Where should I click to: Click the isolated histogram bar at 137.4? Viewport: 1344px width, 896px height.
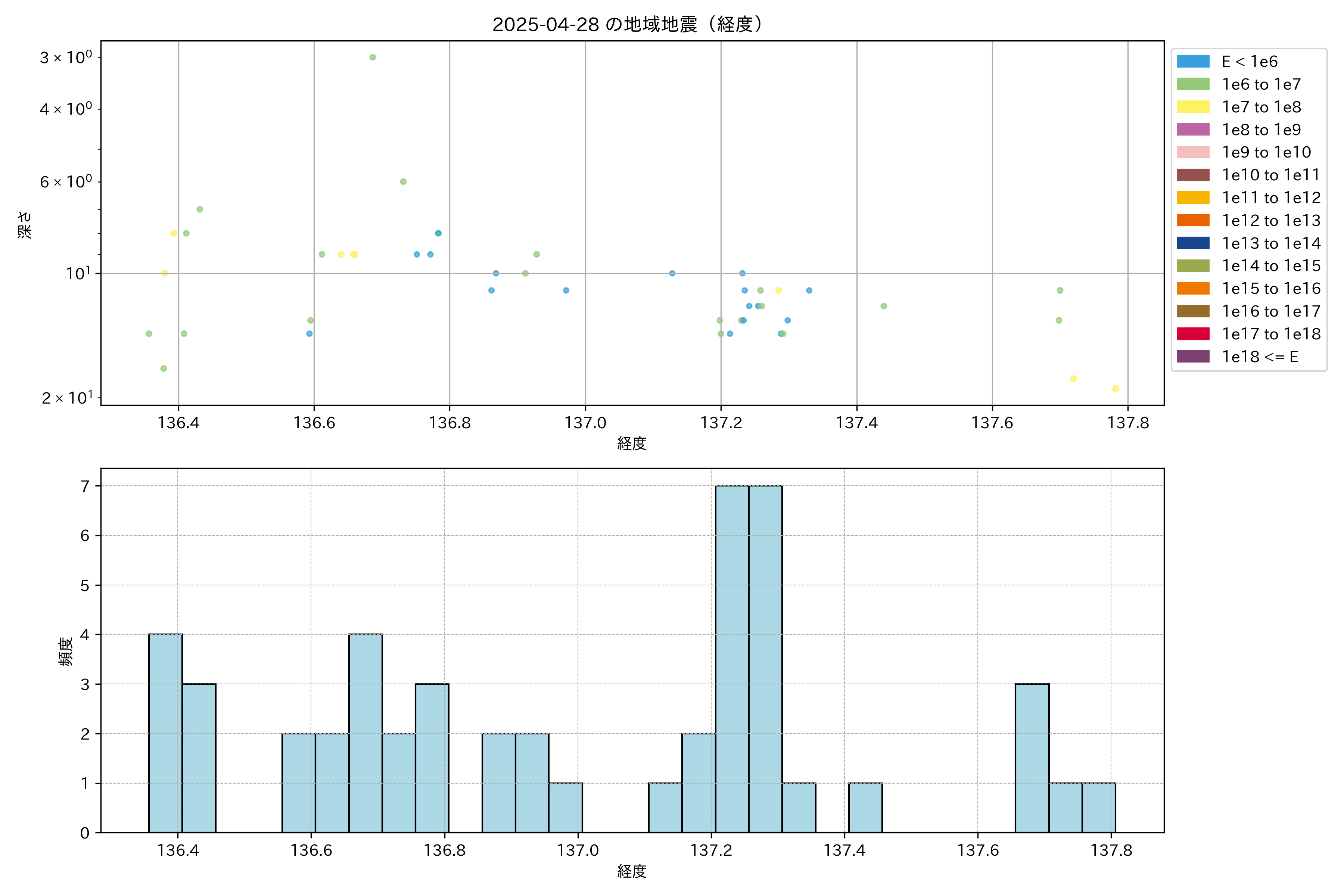point(865,808)
